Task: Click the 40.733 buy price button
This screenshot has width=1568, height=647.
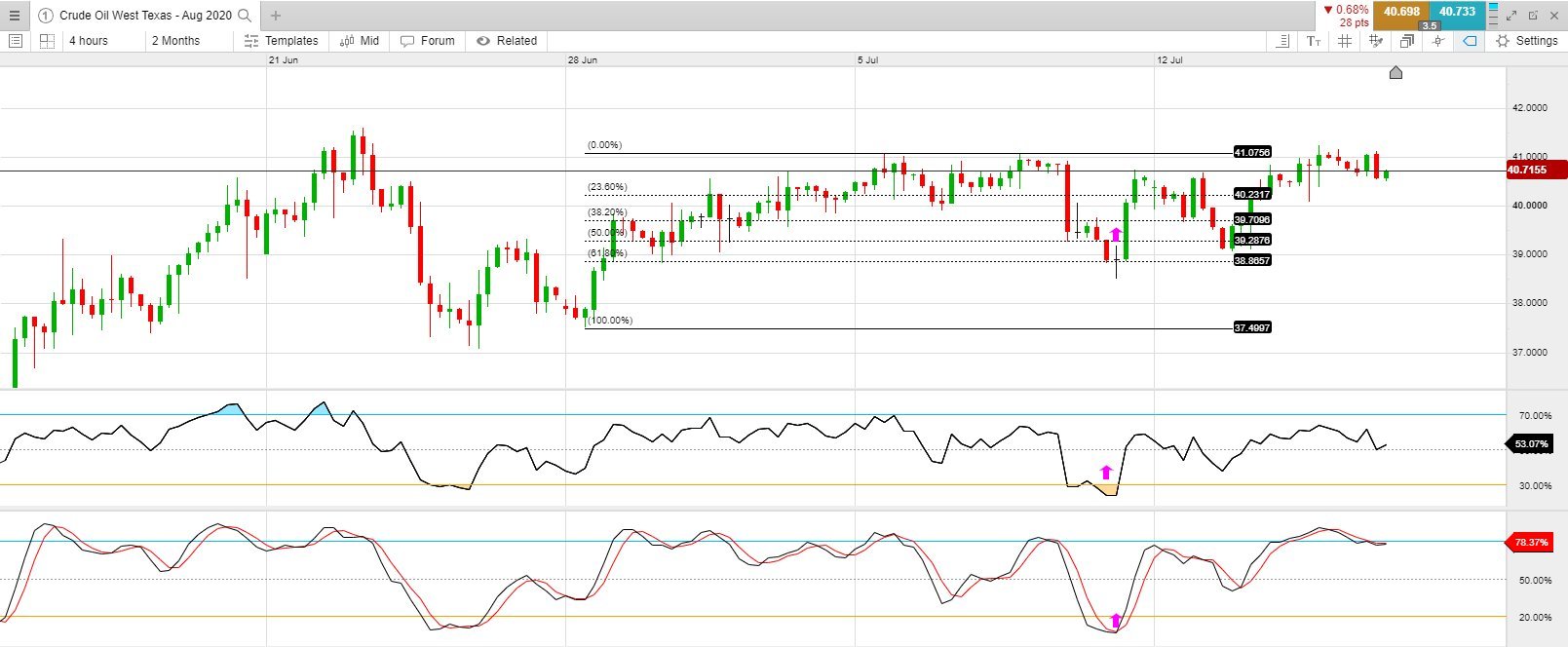Action: (1457, 13)
